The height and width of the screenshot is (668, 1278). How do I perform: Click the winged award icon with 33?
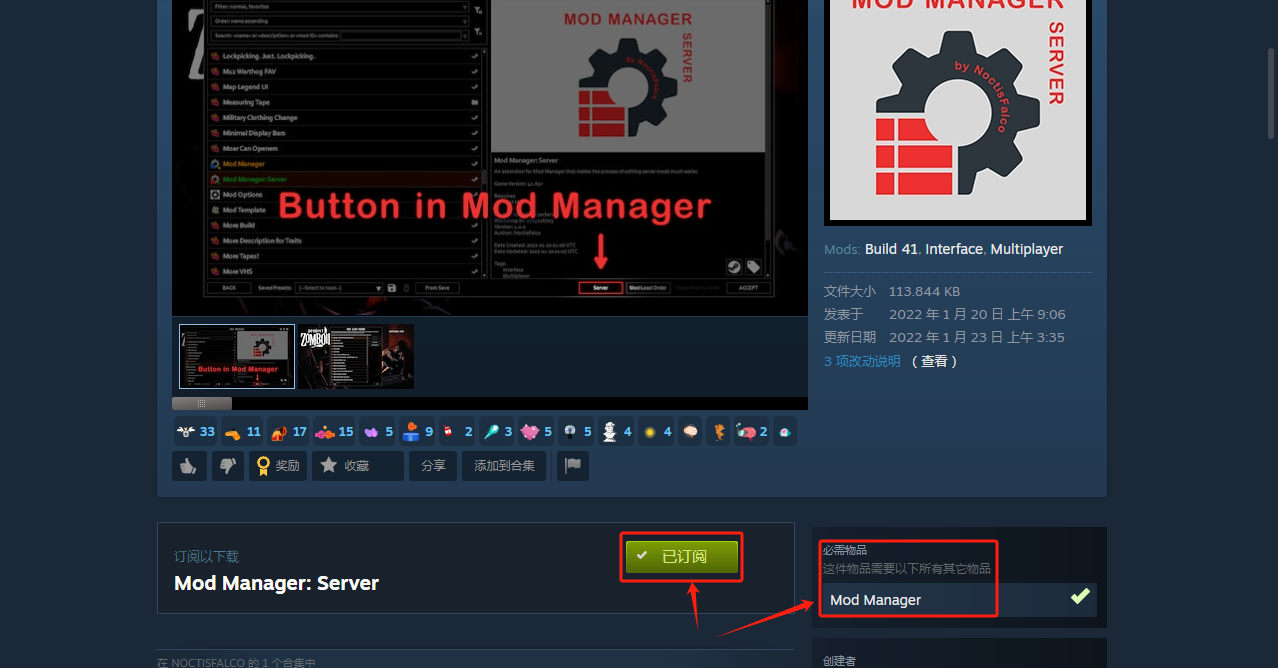click(x=195, y=431)
